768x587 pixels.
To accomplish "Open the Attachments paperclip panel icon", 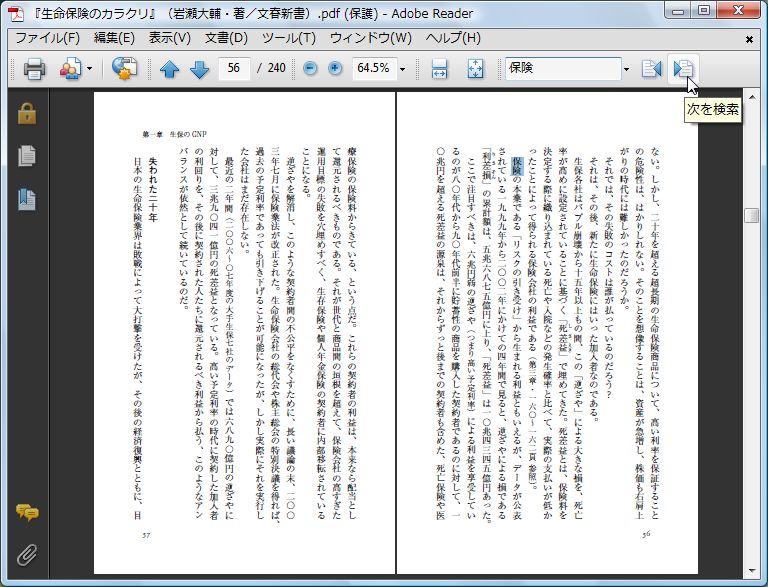I will click(x=27, y=555).
